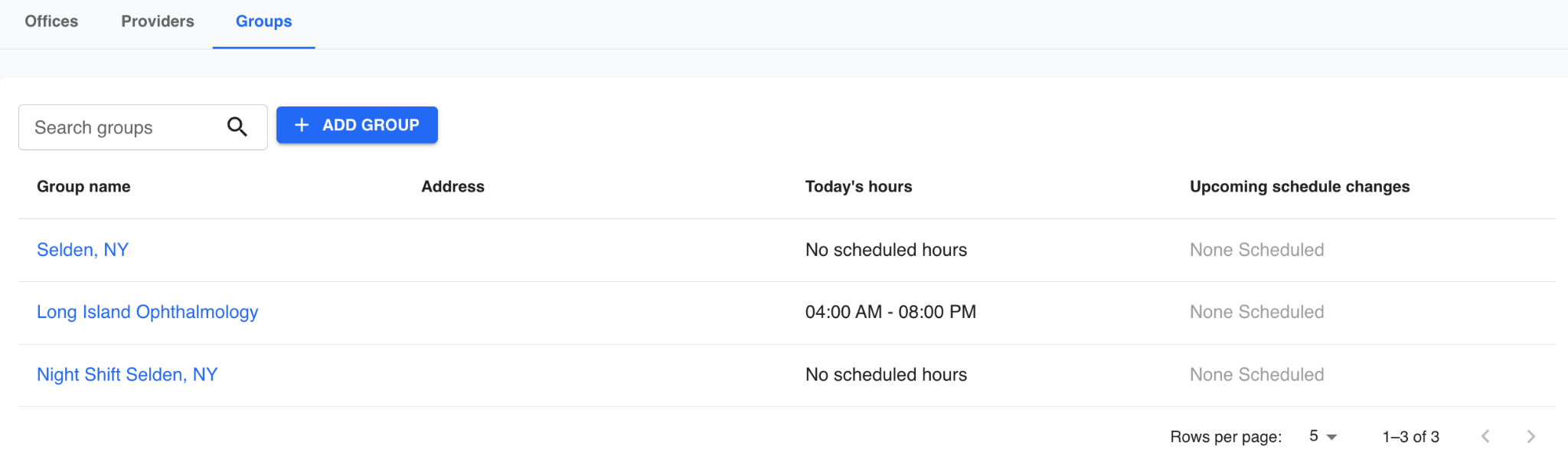Open the Selden, NY group

pyautogui.click(x=83, y=250)
